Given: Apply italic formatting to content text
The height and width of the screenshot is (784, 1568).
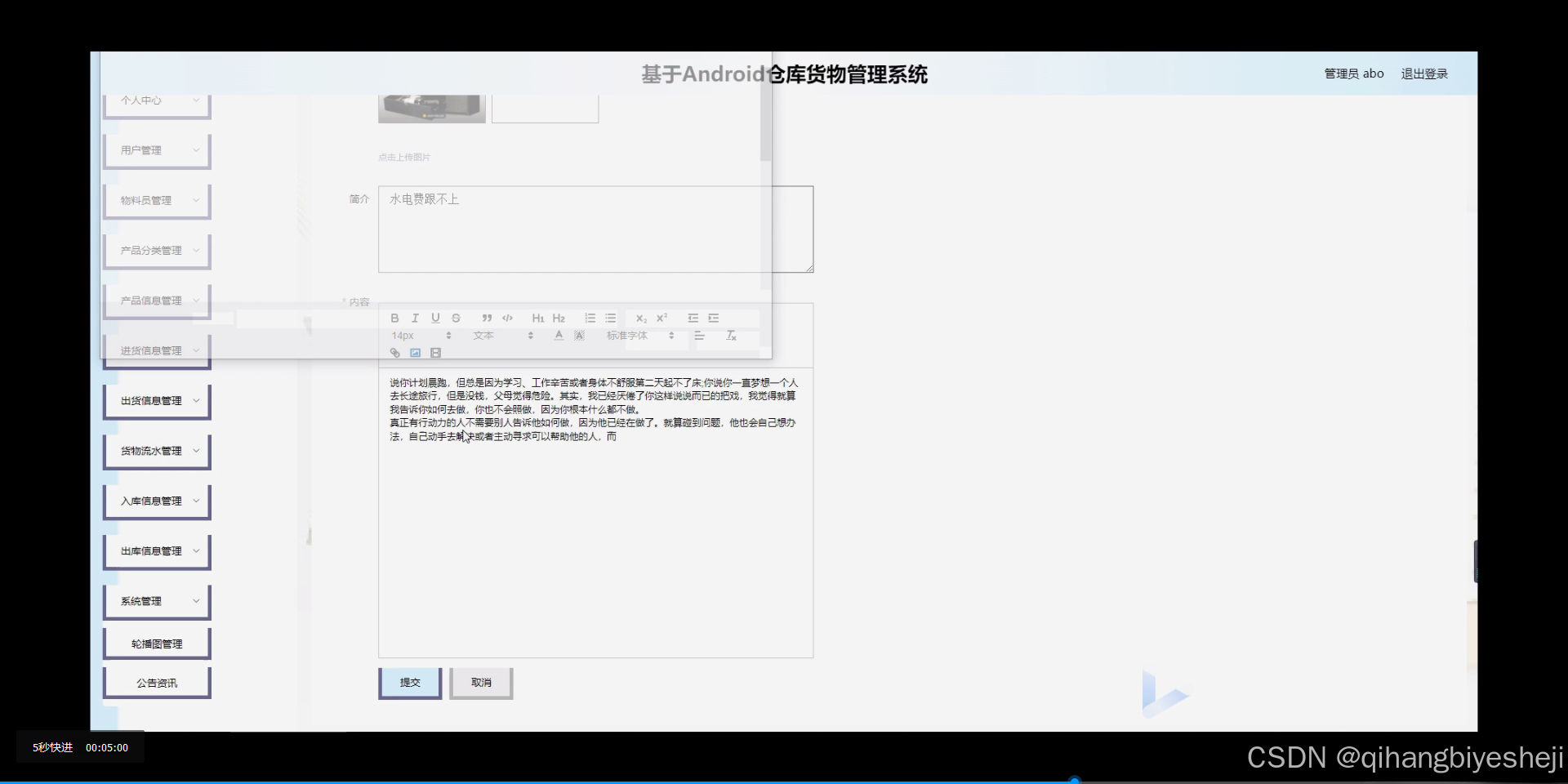Looking at the screenshot, I should [415, 318].
